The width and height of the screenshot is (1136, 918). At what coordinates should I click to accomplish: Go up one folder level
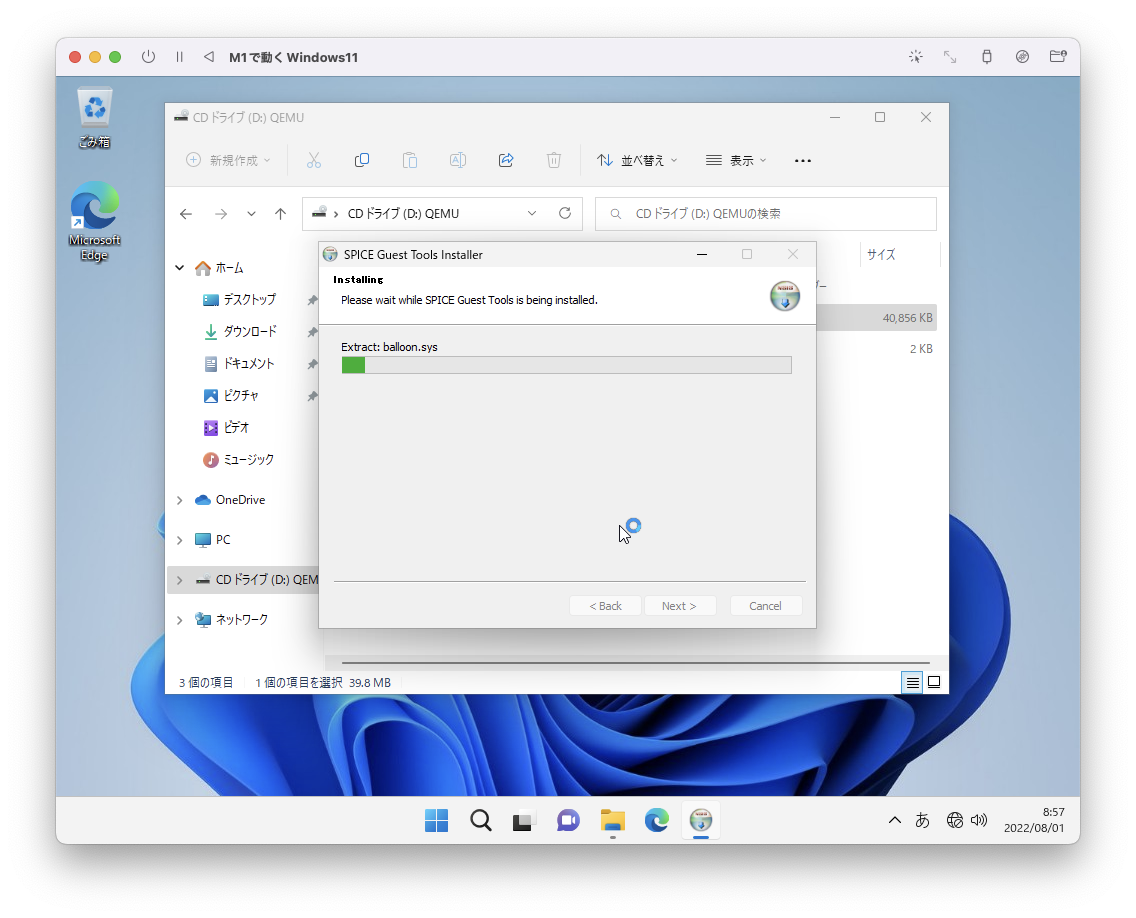pyautogui.click(x=280, y=214)
